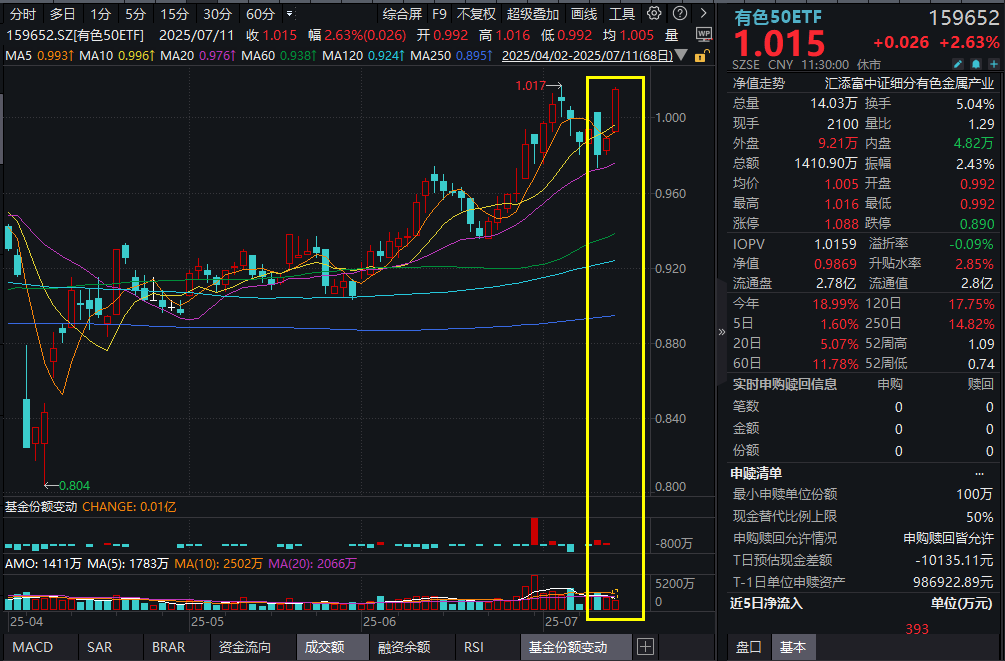The image size is (1005, 661).
Task: Add an indicator with the plus icon near RSI
Action: pos(646,647)
